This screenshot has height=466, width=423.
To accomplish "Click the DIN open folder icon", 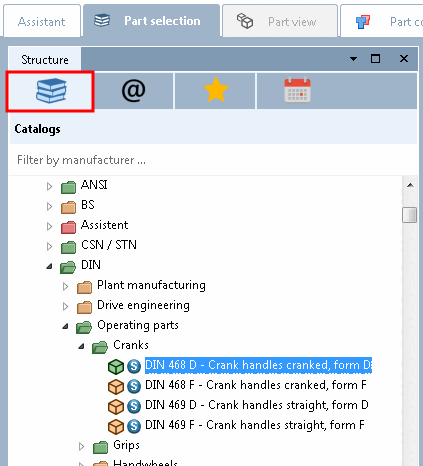I will (x=68, y=267).
